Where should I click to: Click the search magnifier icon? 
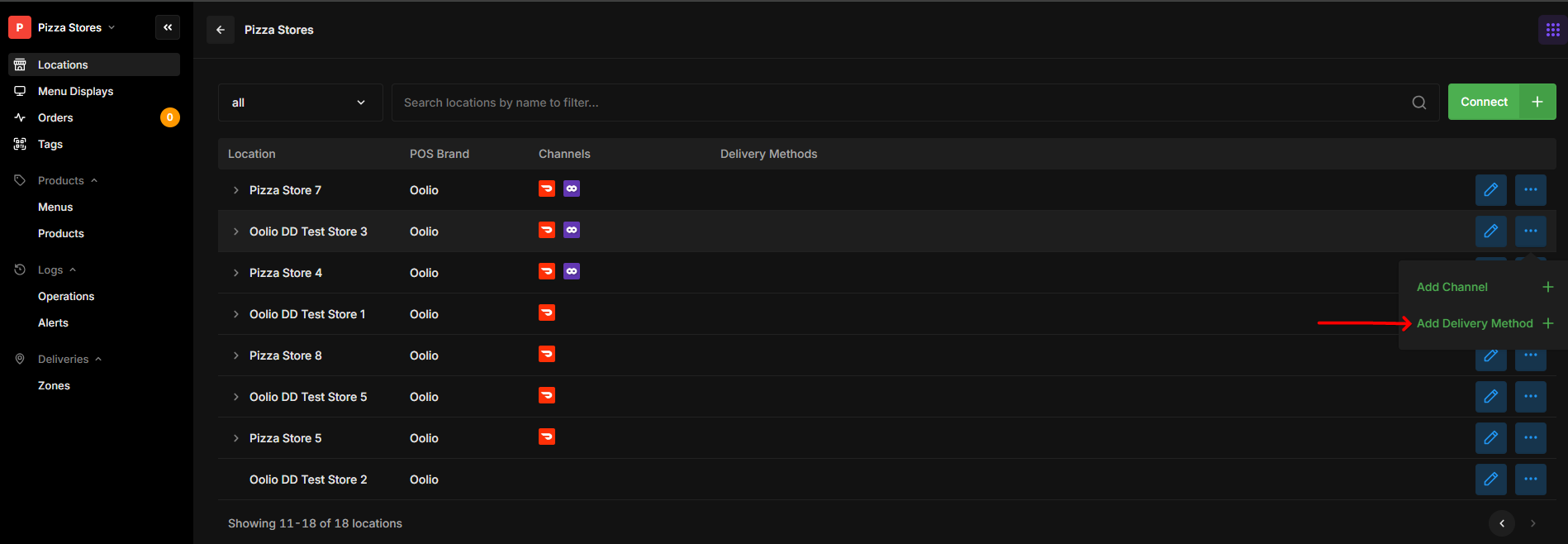click(x=1418, y=103)
